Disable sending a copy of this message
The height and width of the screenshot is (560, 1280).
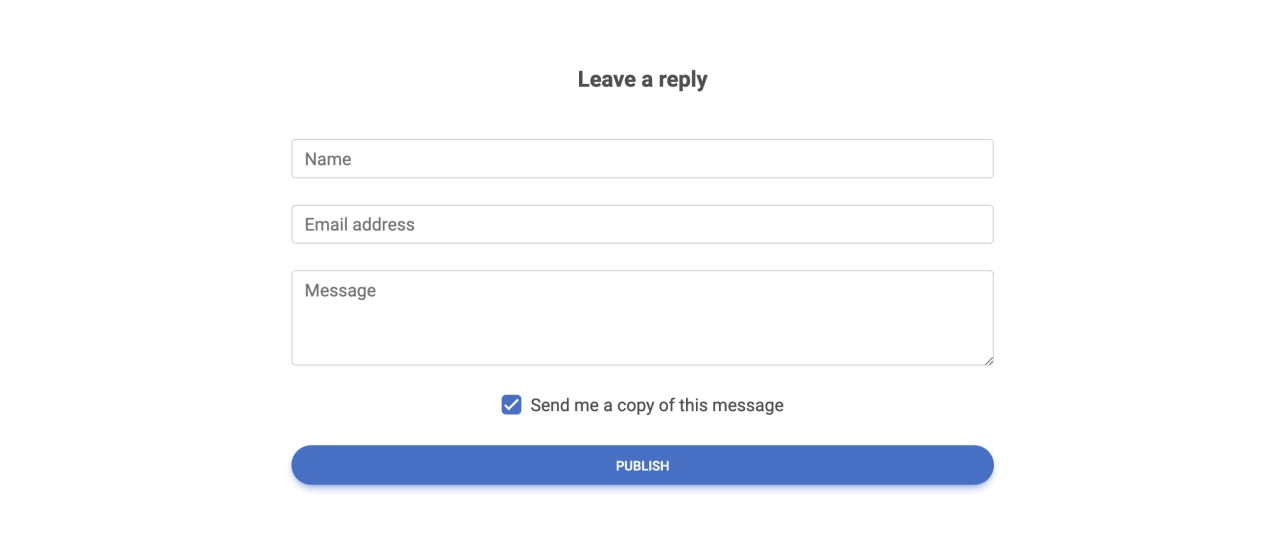(x=511, y=405)
